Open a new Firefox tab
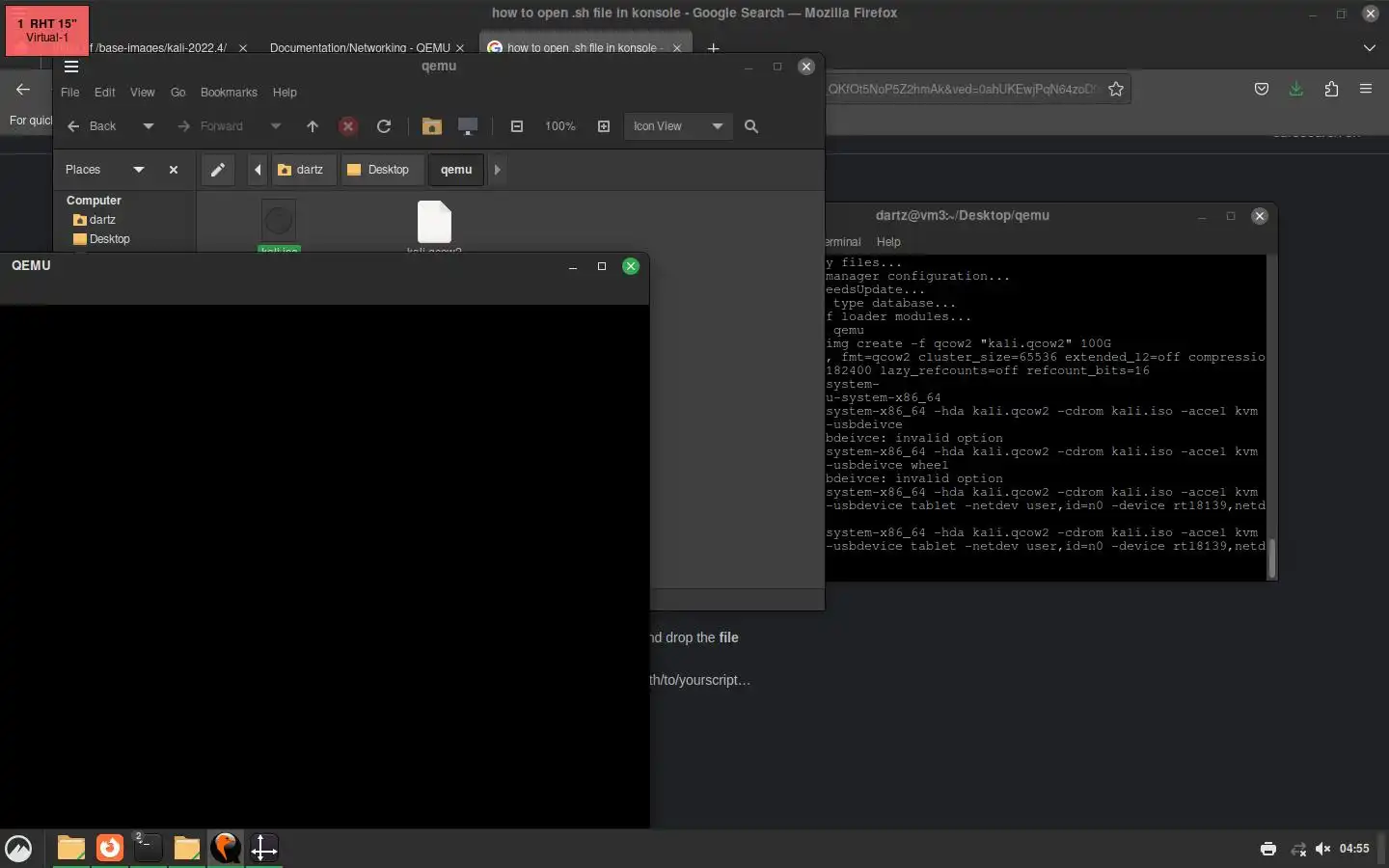Screen dimensions: 1389x868 [713, 47]
